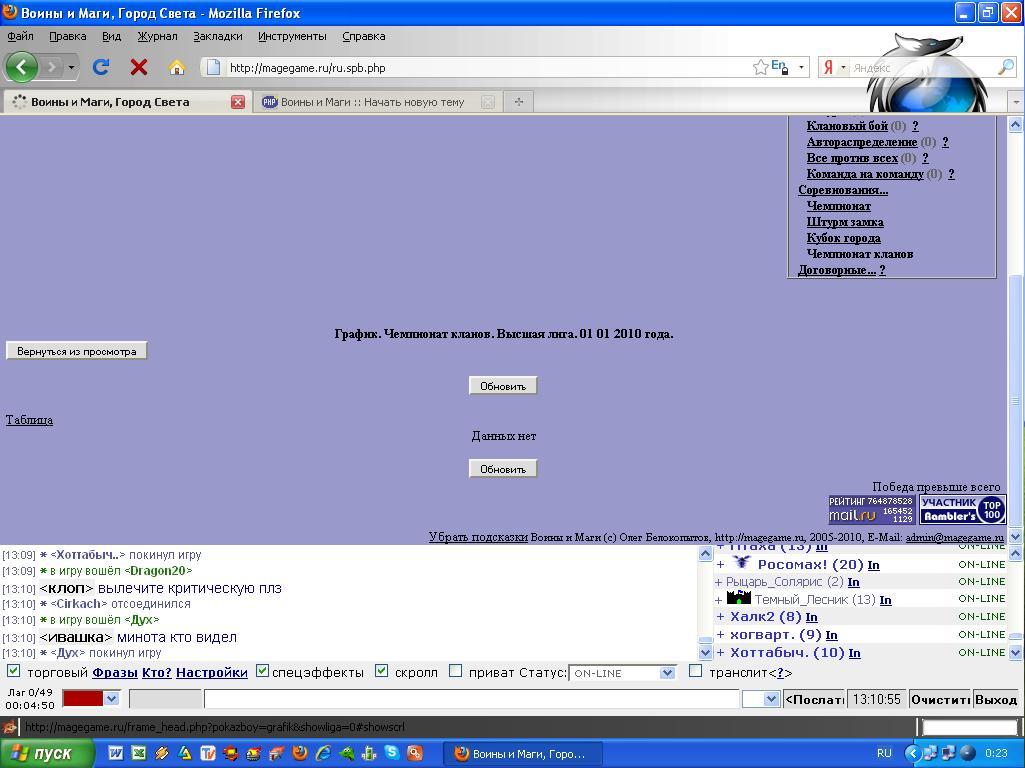The image size is (1025, 768).
Task: Click the dark red color swatch
Action: [x=83, y=699]
